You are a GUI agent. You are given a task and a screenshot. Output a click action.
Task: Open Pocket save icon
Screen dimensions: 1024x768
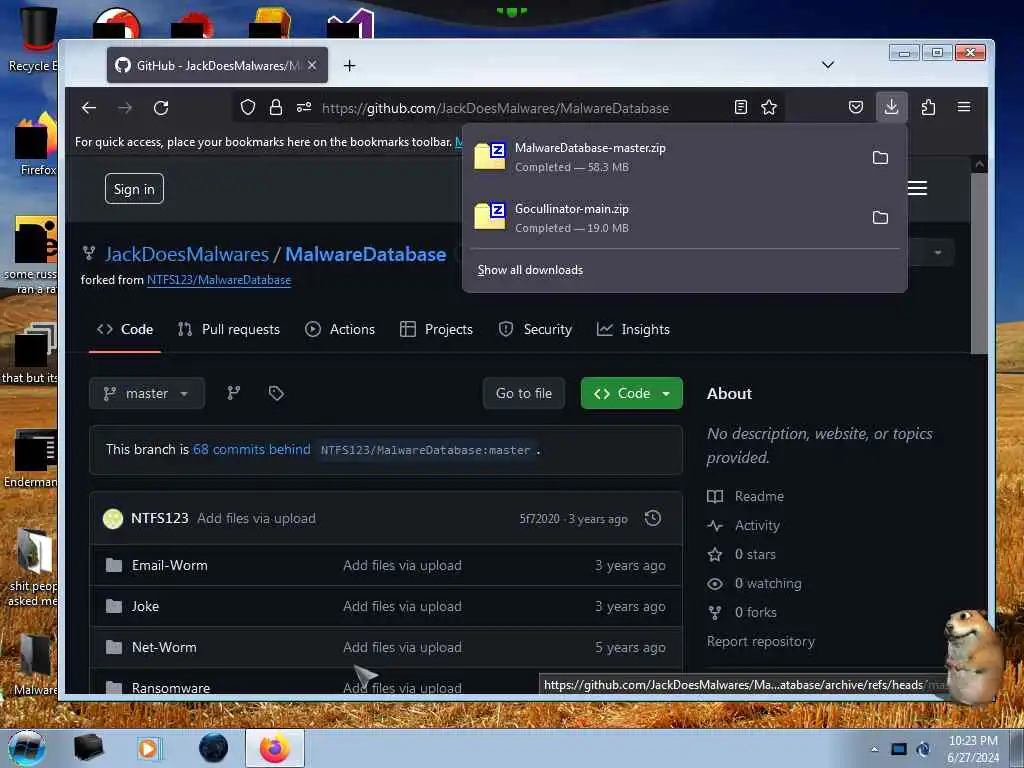click(856, 107)
